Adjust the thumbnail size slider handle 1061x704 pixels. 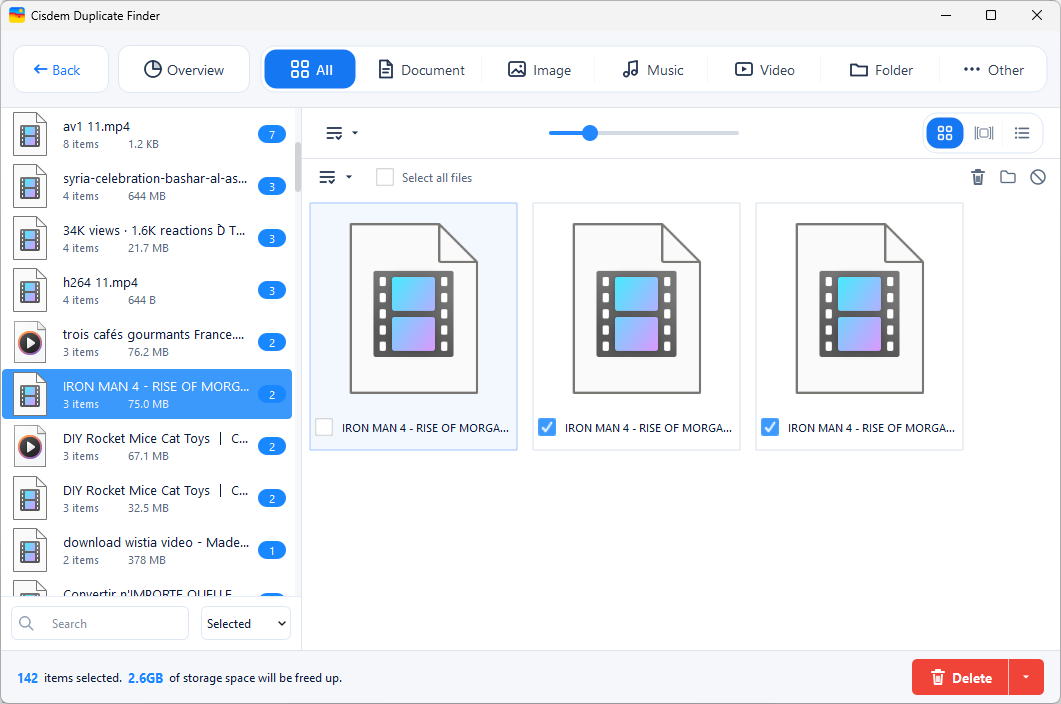coord(590,133)
